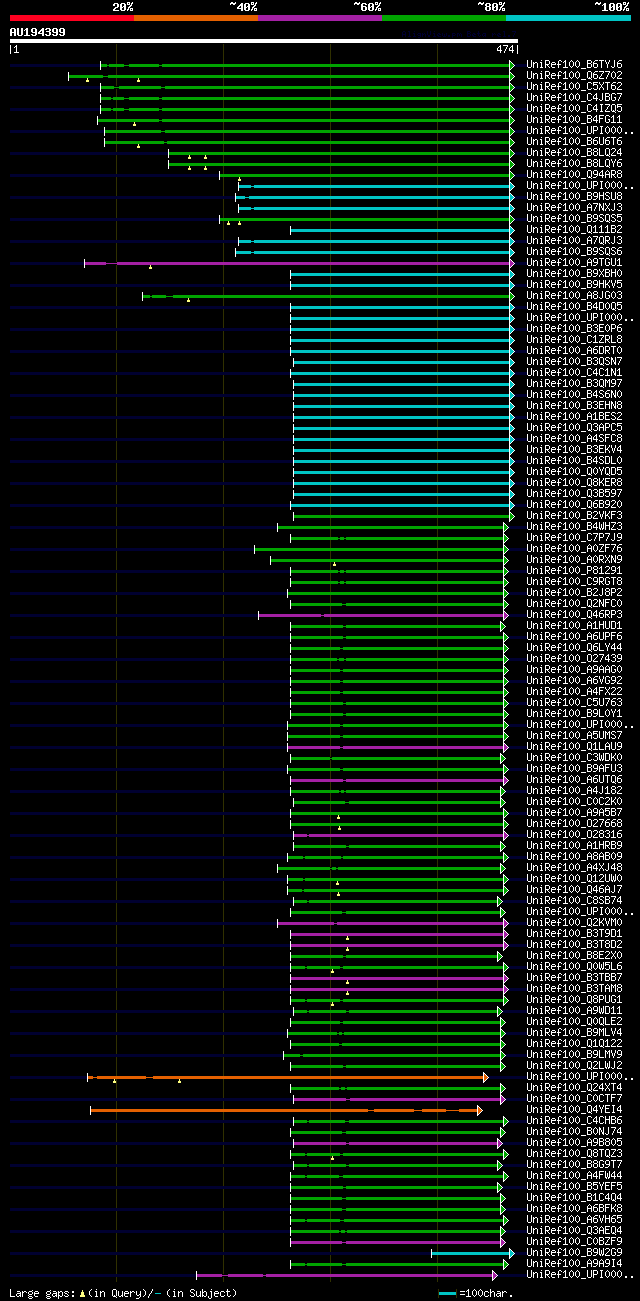The height and width of the screenshot is (1301, 640).
Task: Open hit UniRef100_C5XT62
Action: 574,86
